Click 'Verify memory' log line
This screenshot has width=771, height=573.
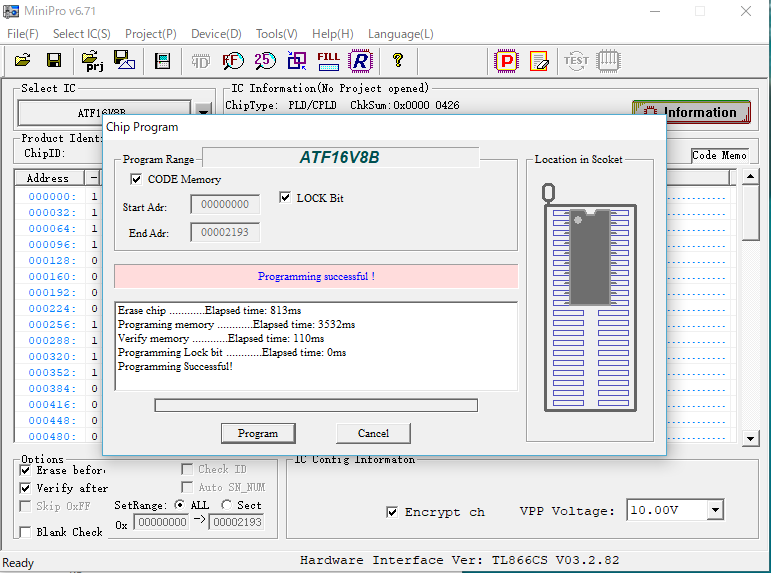(x=221, y=338)
